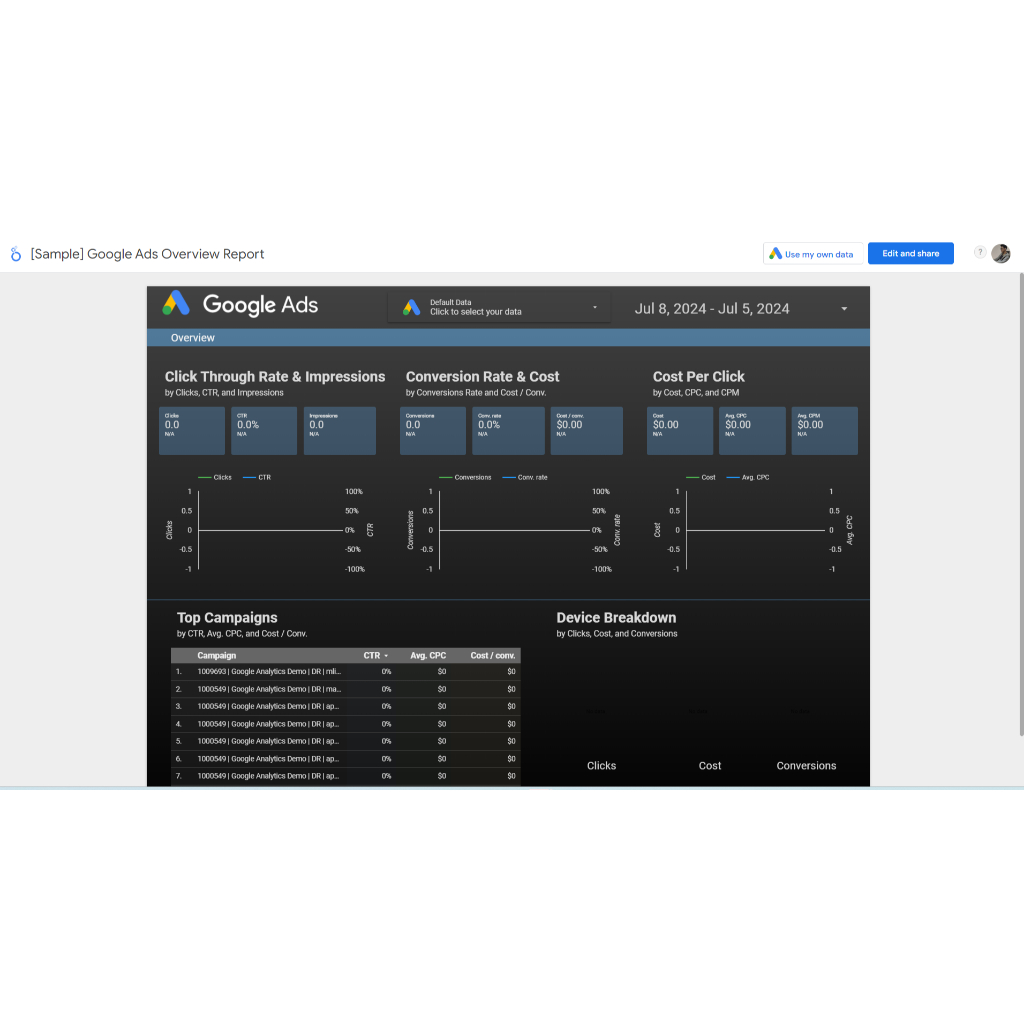The height and width of the screenshot is (1024, 1024).
Task: Click the Use my own data button
Action: [x=811, y=254]
